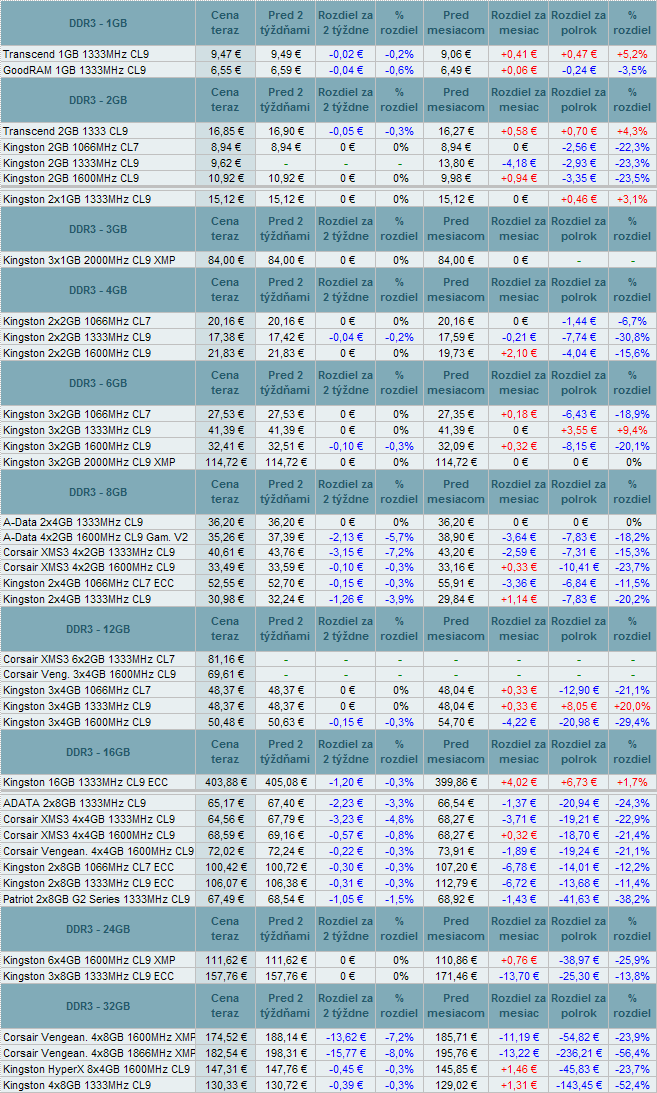Image resolution: width=657 pixels, height=1093 pixels.
Task: Click 68,59 € price of Corsair XMS3 4x4GB 1600MHz
Action: [228, 835]
